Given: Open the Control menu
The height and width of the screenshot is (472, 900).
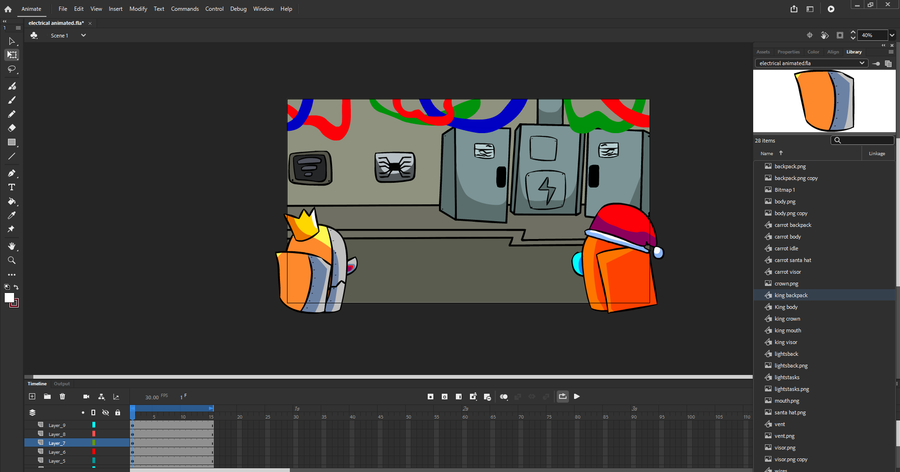Looking at the screenshot, I should pos(215,9).
